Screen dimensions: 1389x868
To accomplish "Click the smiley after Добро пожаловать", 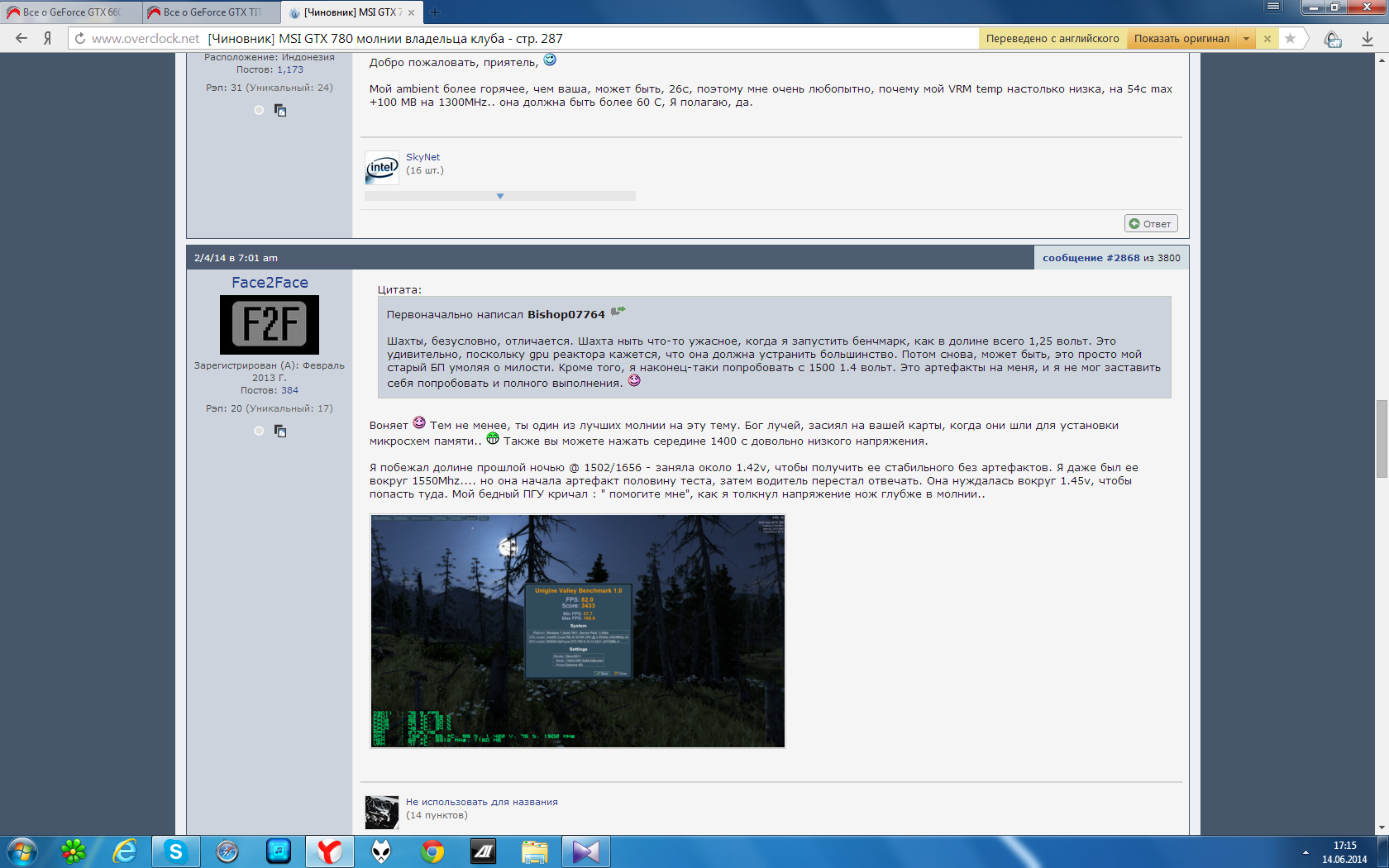I will coord(550,60).
